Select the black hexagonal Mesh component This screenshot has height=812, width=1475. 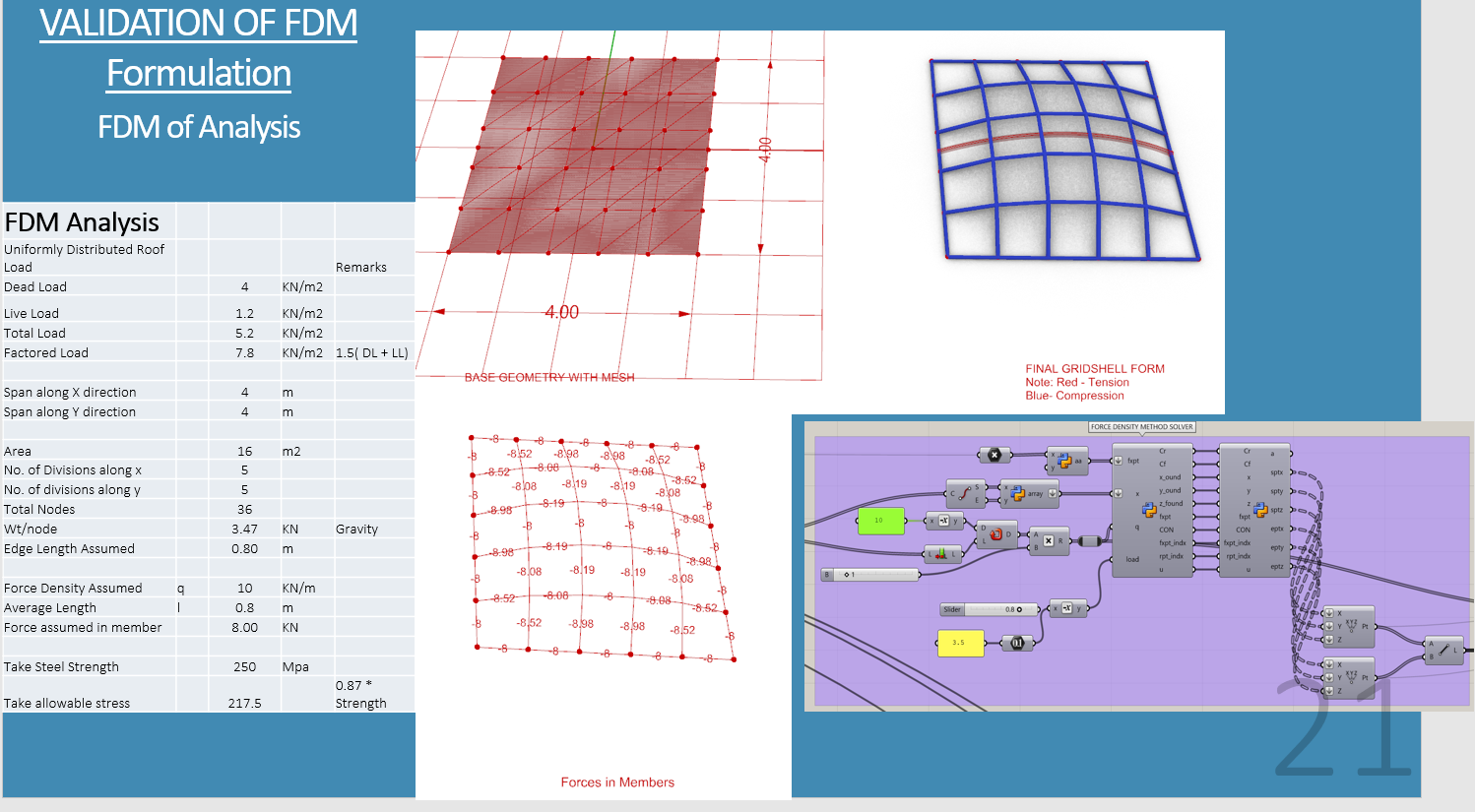(x=994, y=455)
